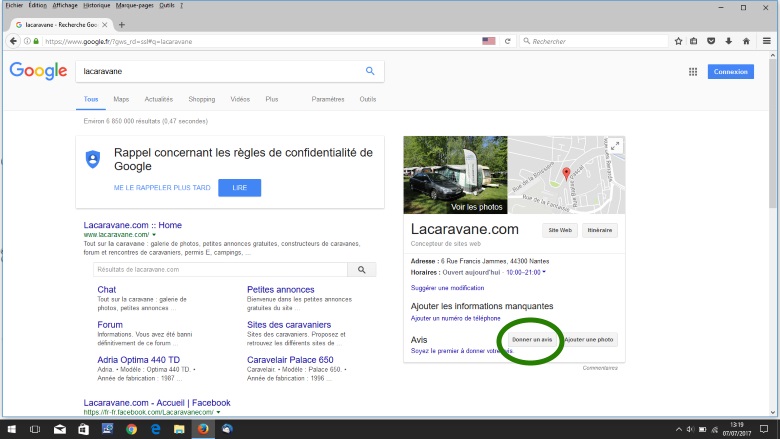Click the Pocket save icon
This screenshot has height=439, width=780.
(711, 41)
